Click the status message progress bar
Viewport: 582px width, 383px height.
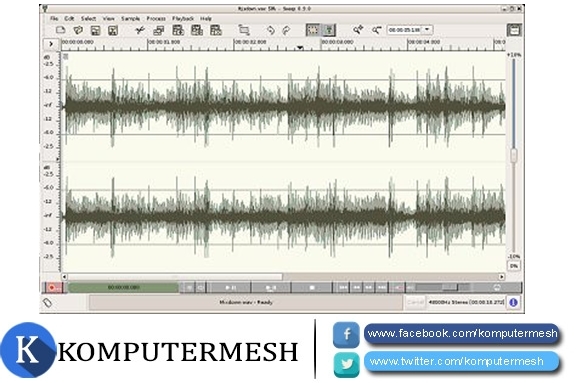tap(246, 302)
